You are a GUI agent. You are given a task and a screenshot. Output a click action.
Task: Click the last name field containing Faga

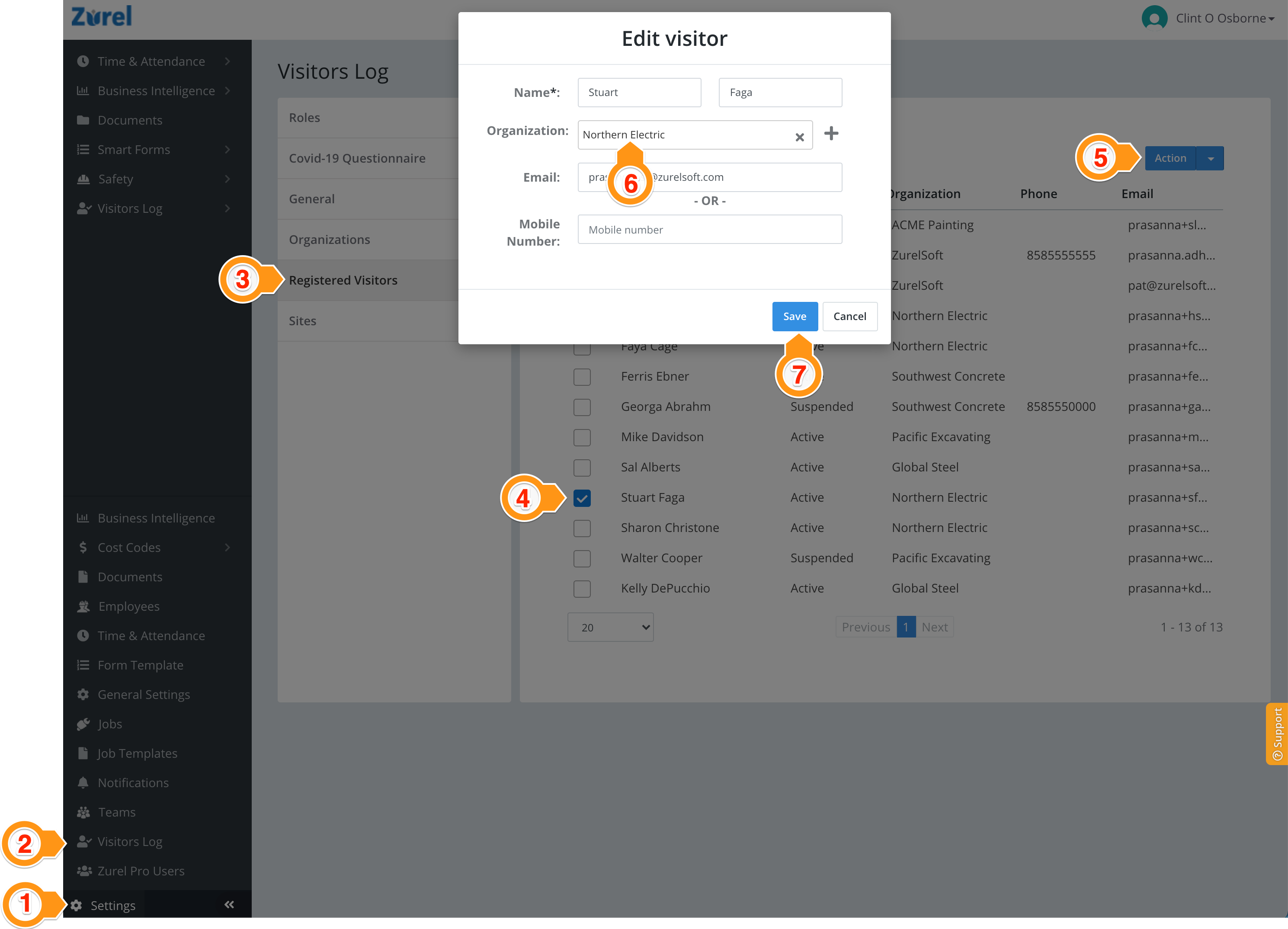click(x=780, y=93)
